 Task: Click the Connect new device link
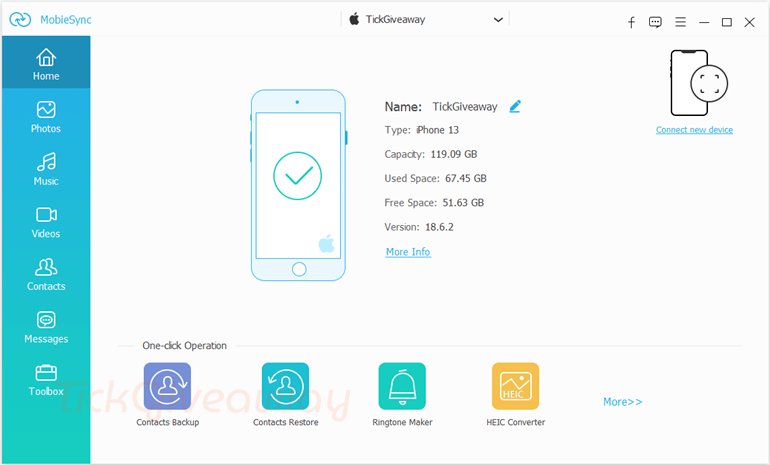tap(694, 130)
